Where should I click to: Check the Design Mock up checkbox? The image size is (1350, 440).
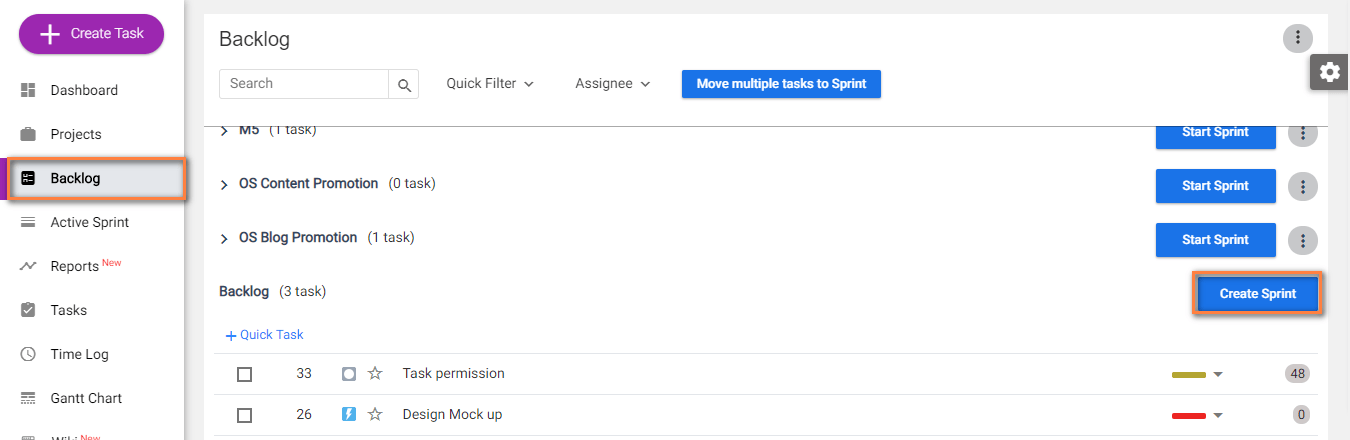click(x=244, y=415)
